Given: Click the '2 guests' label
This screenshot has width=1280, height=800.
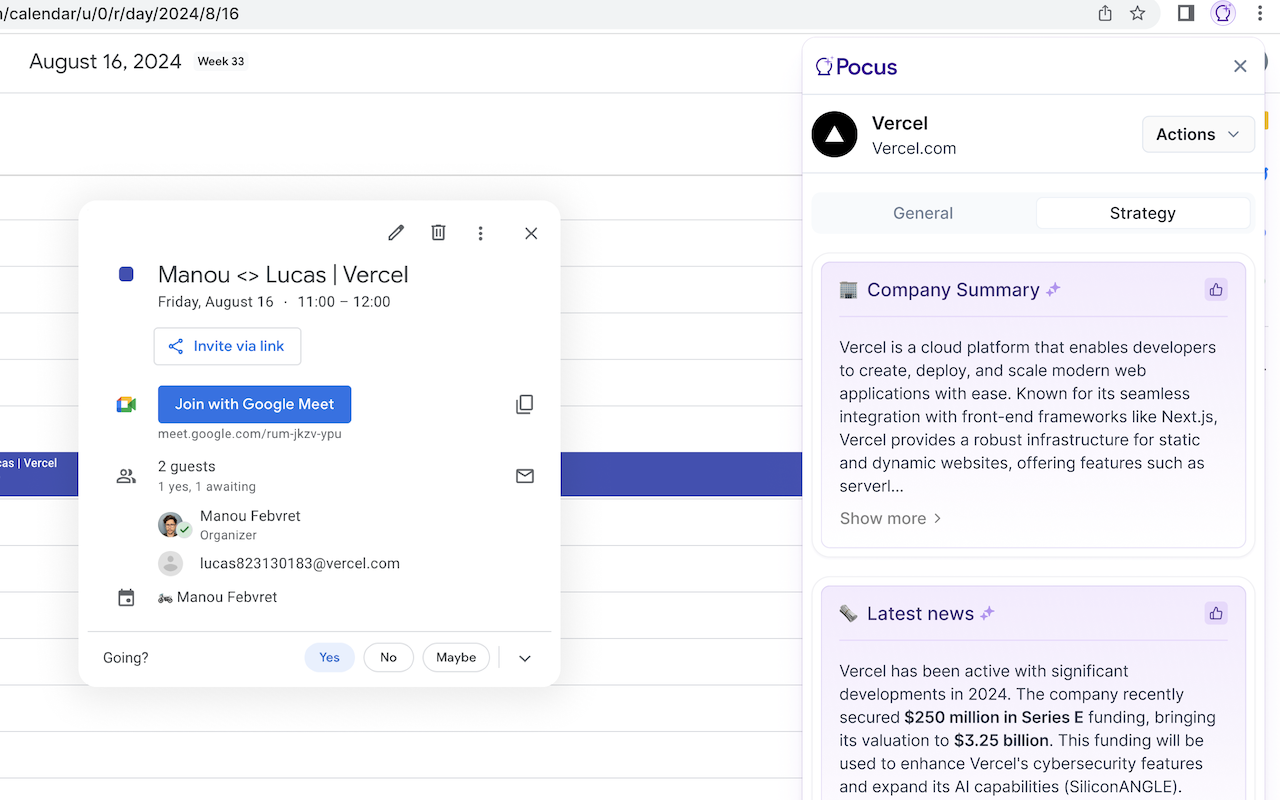Looking at the screenshot, I should coord(187,466).
